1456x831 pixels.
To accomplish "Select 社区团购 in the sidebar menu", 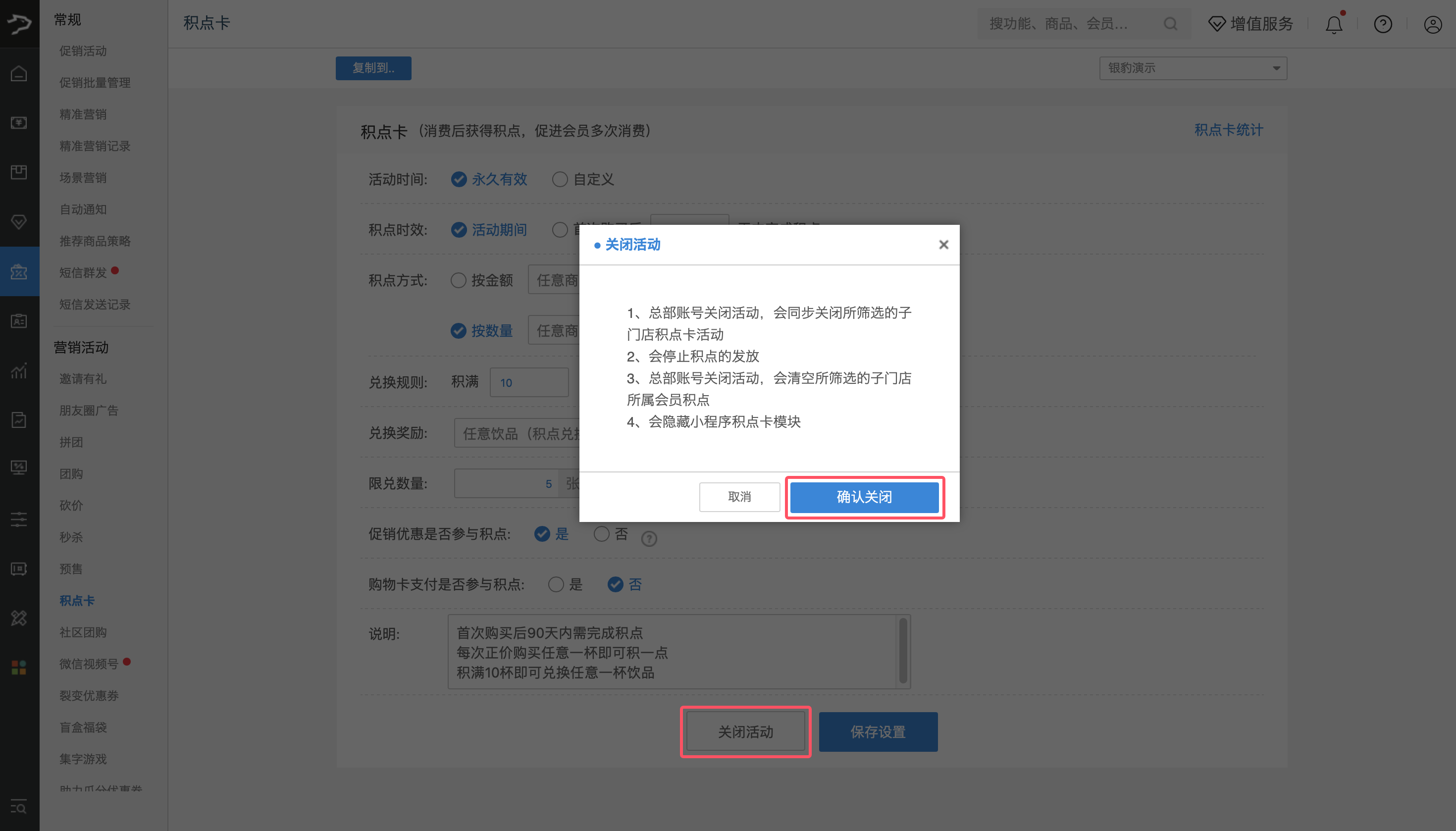I will coord(83,632).
